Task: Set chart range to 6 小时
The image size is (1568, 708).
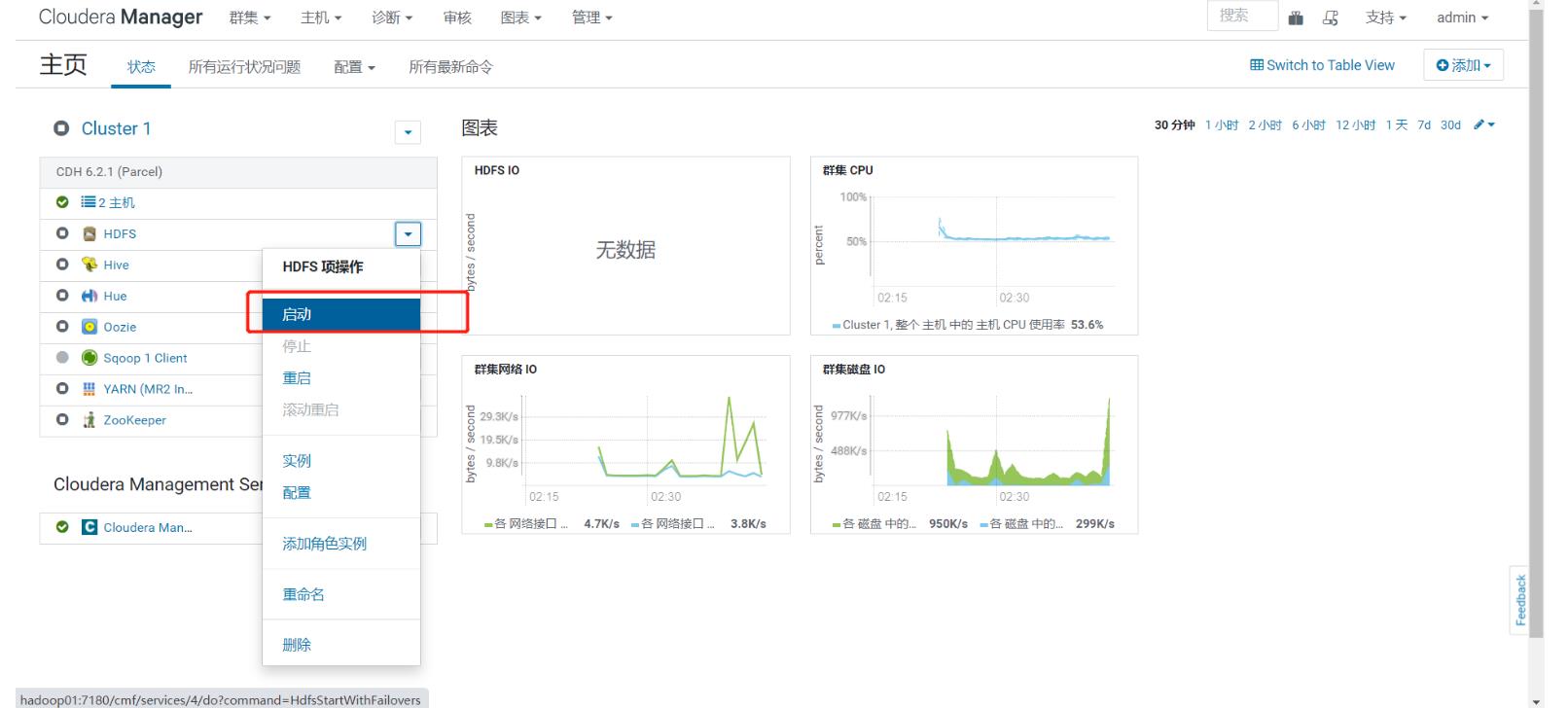Action: [1308, 124]
